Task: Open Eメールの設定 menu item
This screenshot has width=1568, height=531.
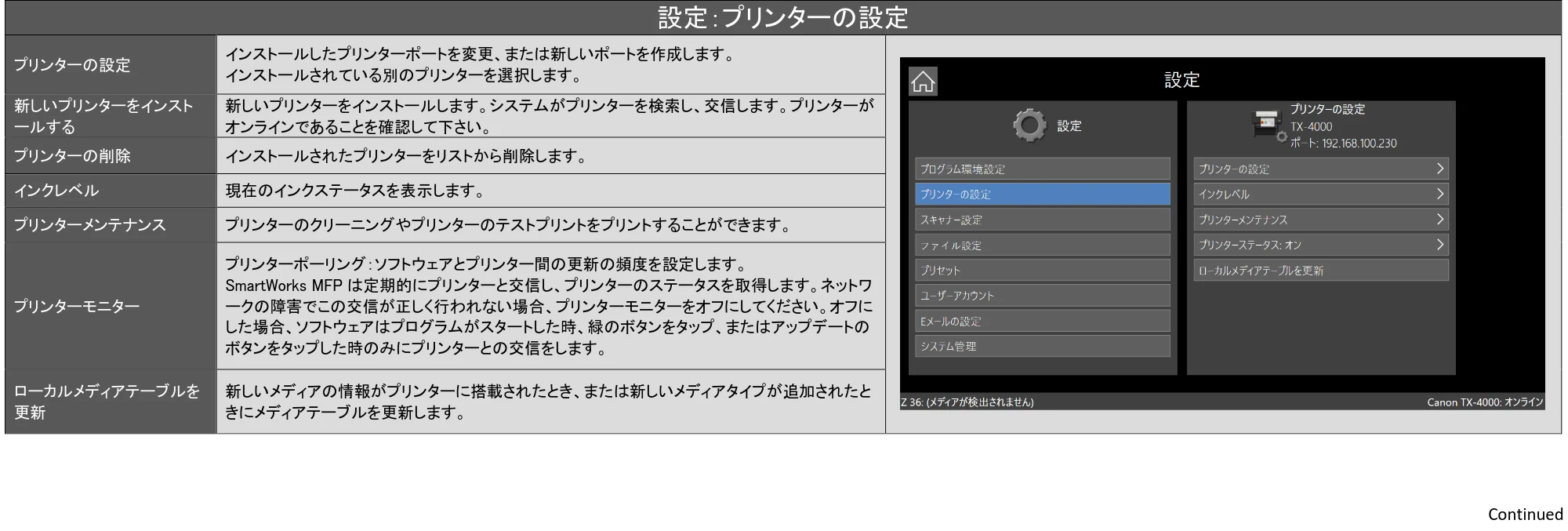Action: 1042,321
